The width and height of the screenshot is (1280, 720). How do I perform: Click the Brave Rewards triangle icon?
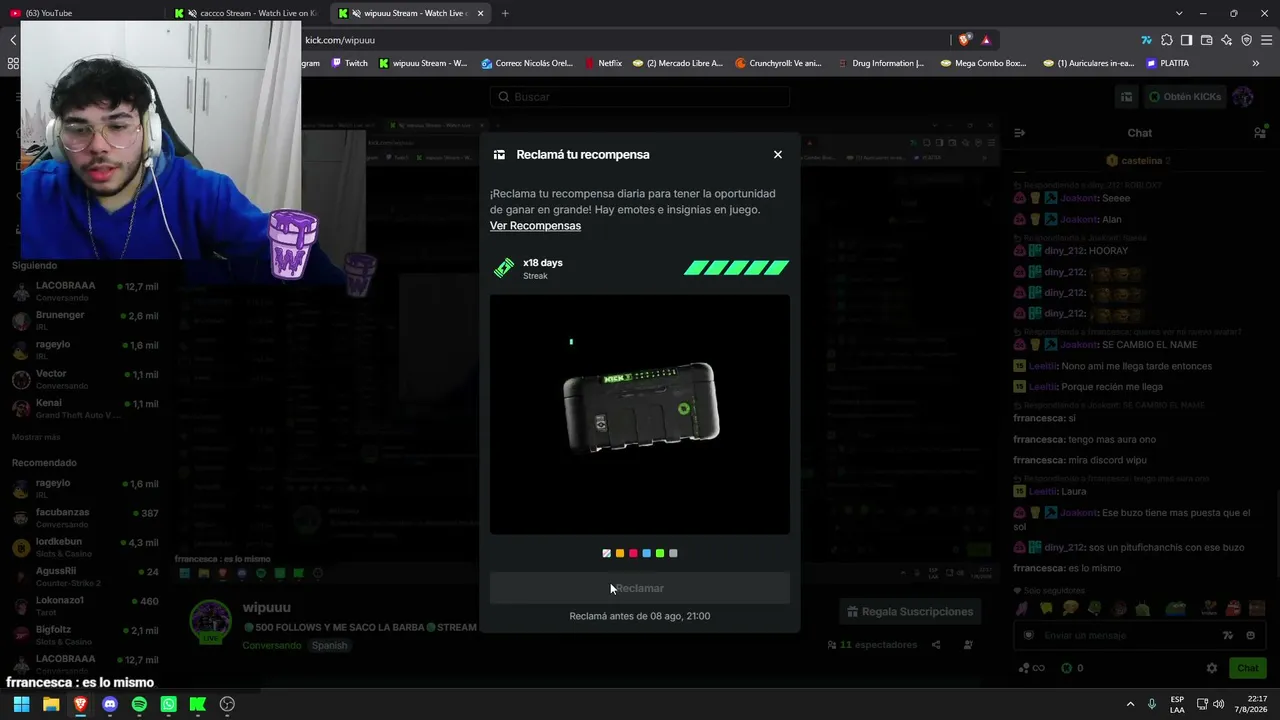pyautogui.click(x=986, y=40)
